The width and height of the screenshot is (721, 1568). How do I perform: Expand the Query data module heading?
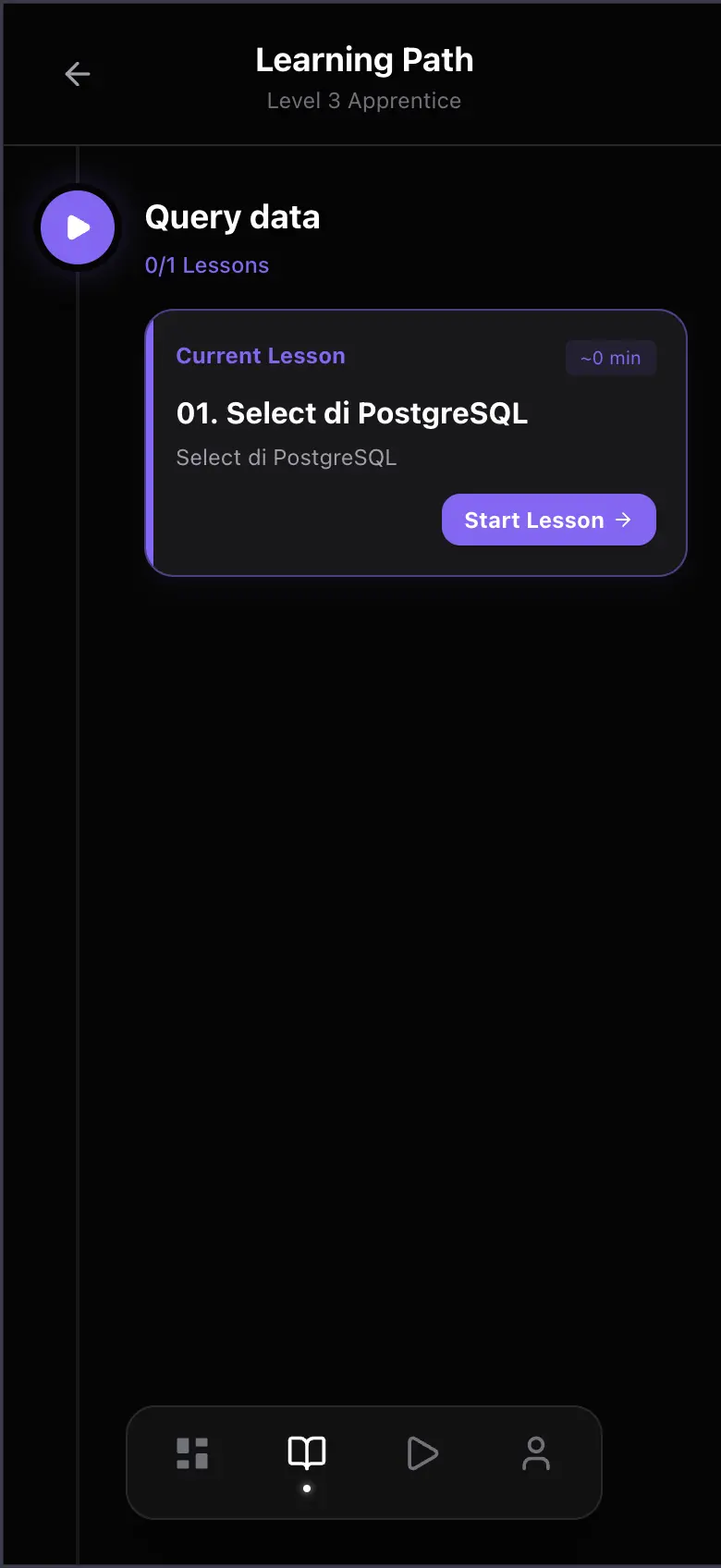(x=233, y=217)
